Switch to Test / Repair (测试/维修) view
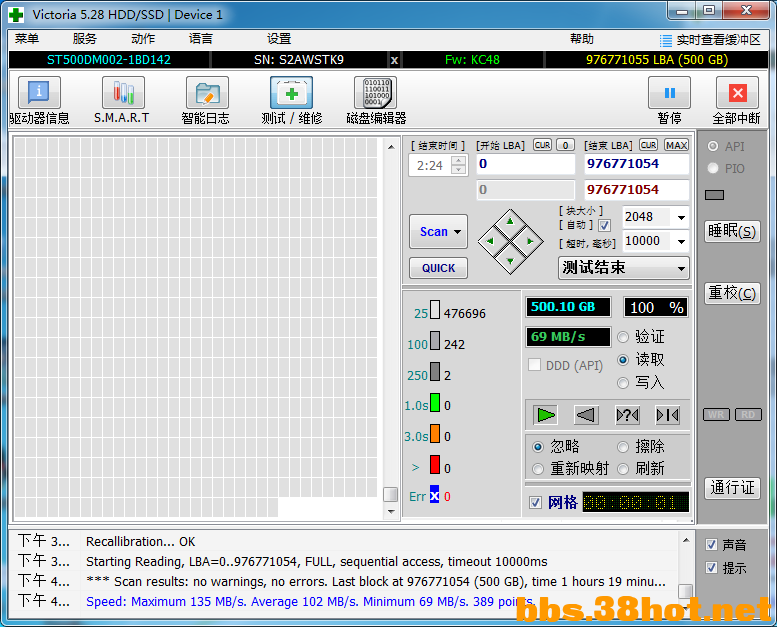The width and height of the screenshot is (777, 627). (291, 93)
